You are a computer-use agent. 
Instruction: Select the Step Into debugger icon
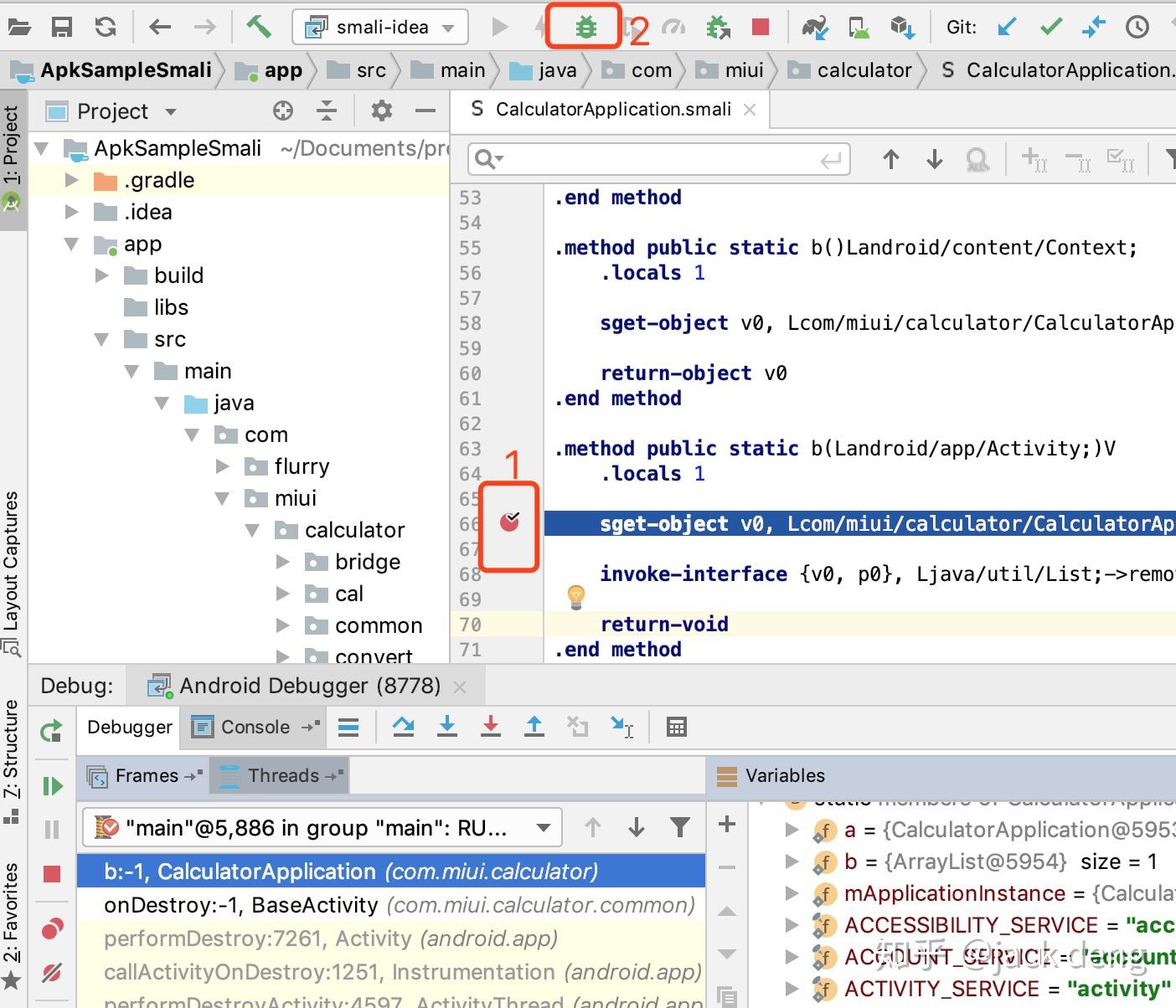(x=448, y=727)
